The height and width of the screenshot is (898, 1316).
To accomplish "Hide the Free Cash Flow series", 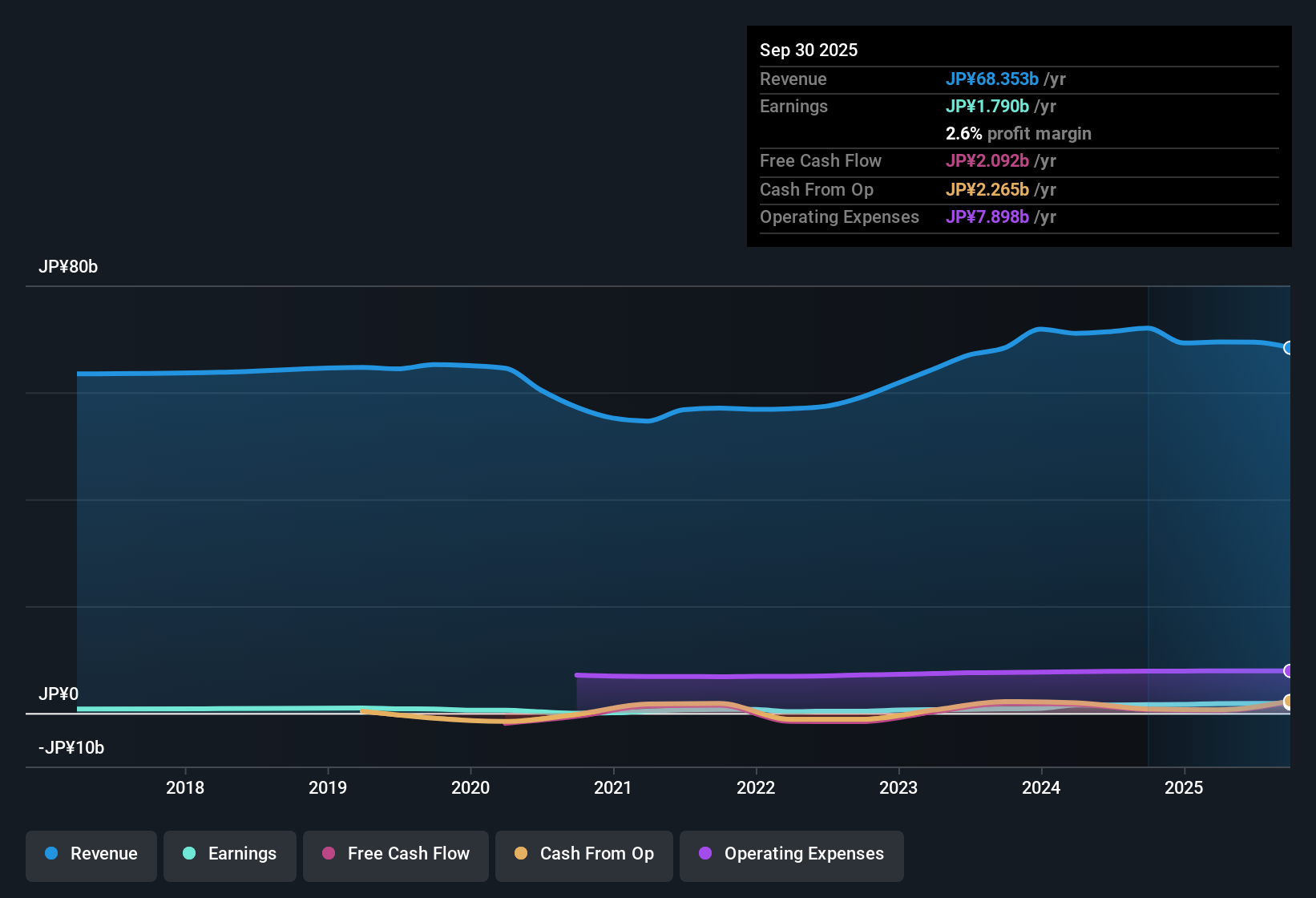I will click(x=395, y=854).
